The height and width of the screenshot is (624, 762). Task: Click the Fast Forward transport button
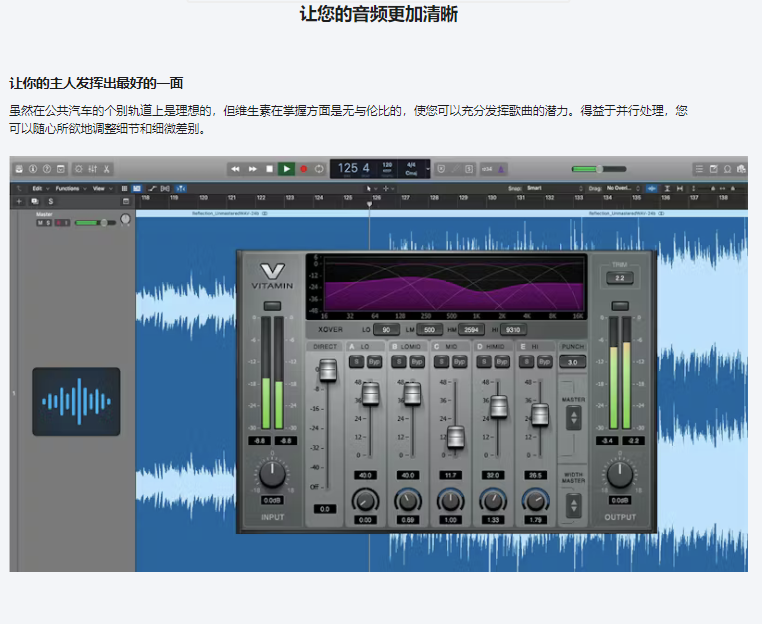(253, 169)
